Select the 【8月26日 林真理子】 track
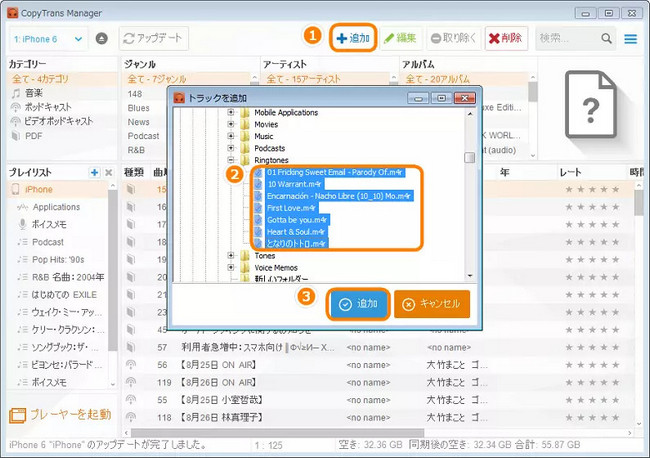The width and height of the screenshot is (650, 458). click(221, 417)
